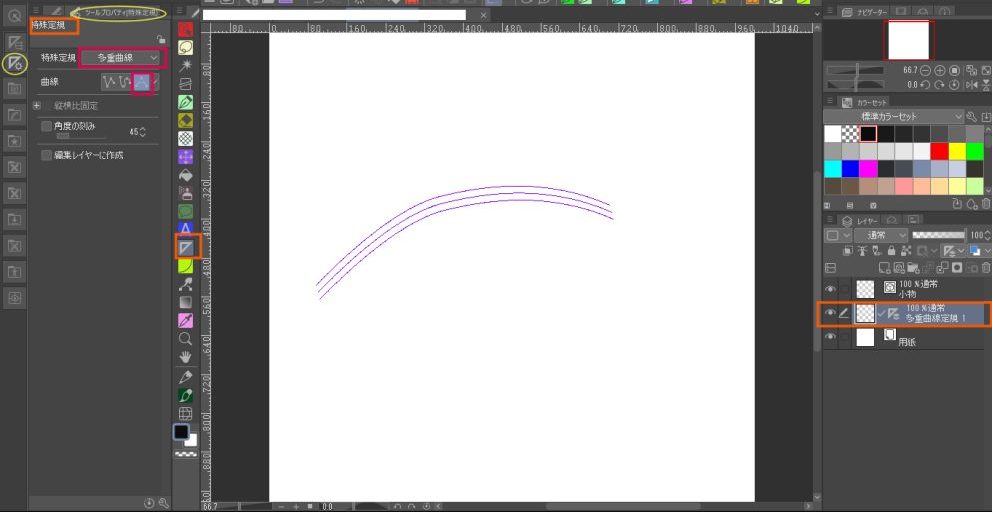Image resolution: width=992 pixels, height=512 pixels.
Task: Switch to the カラーセット tab
Action: 865,102
